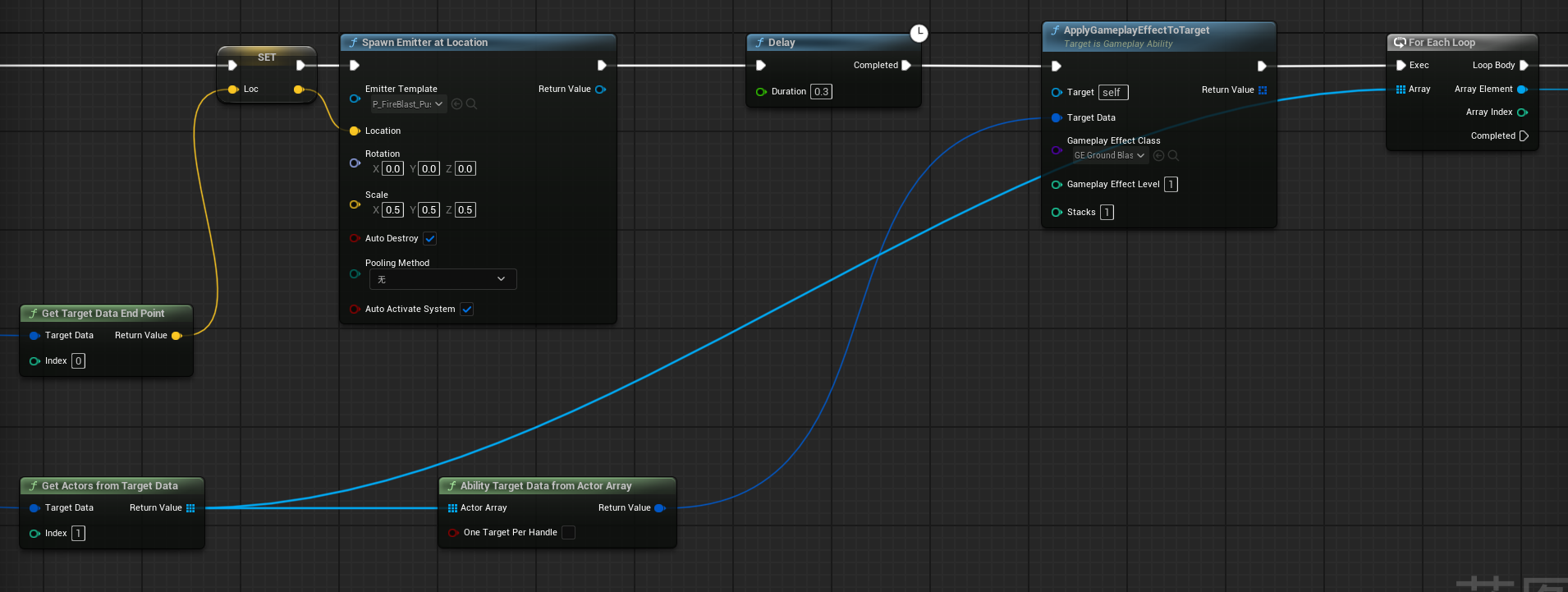Click ApplyGameplayEffectToTarget output exec pin

[x=1263, y=66]
